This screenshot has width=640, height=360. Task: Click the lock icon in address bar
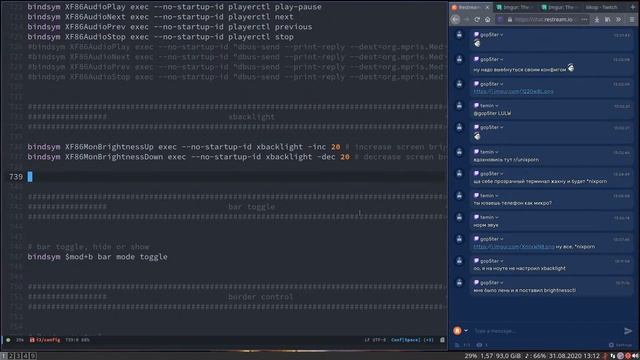point(510,19)
